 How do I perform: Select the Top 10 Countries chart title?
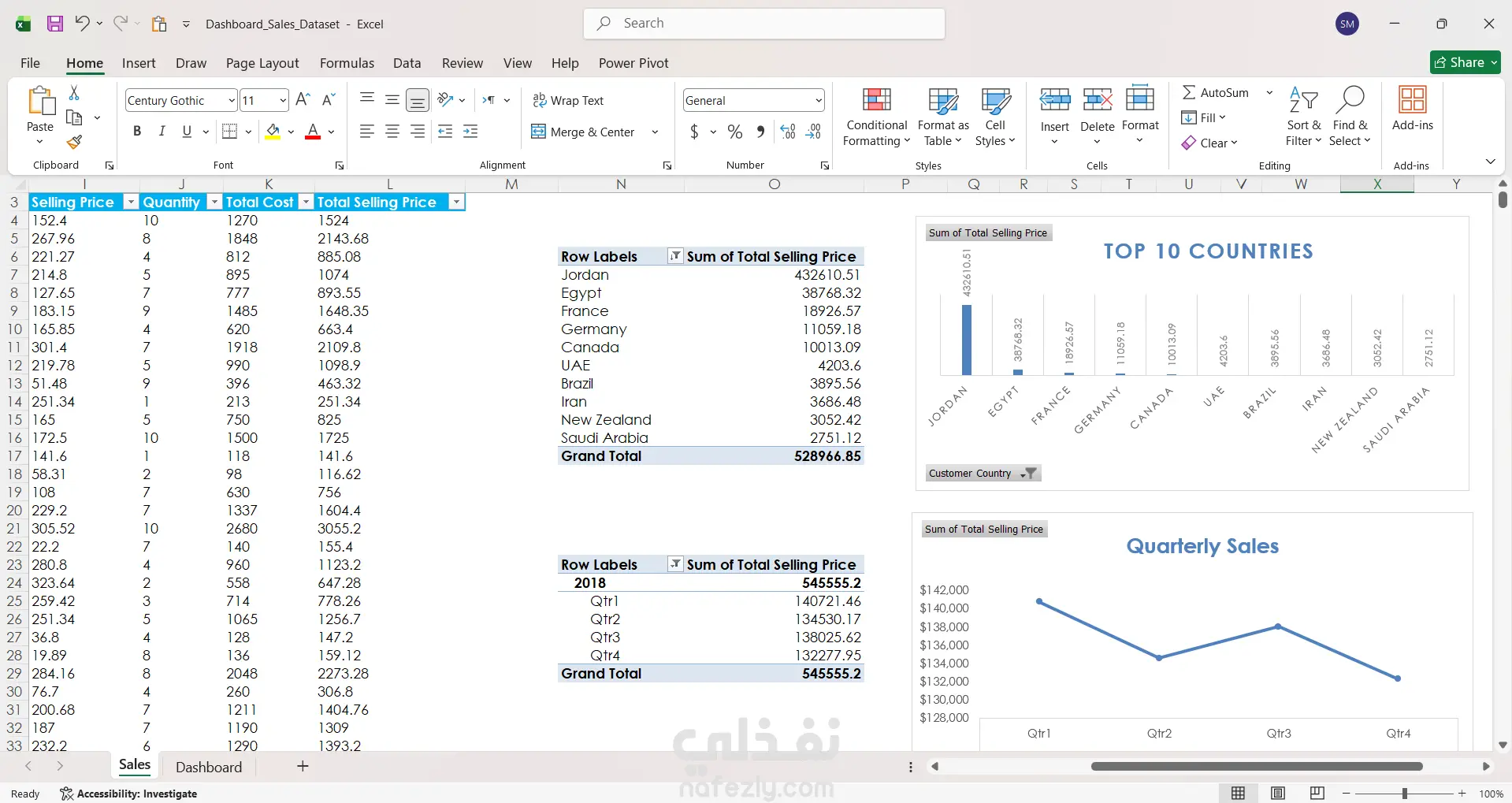coord(1208,251)
